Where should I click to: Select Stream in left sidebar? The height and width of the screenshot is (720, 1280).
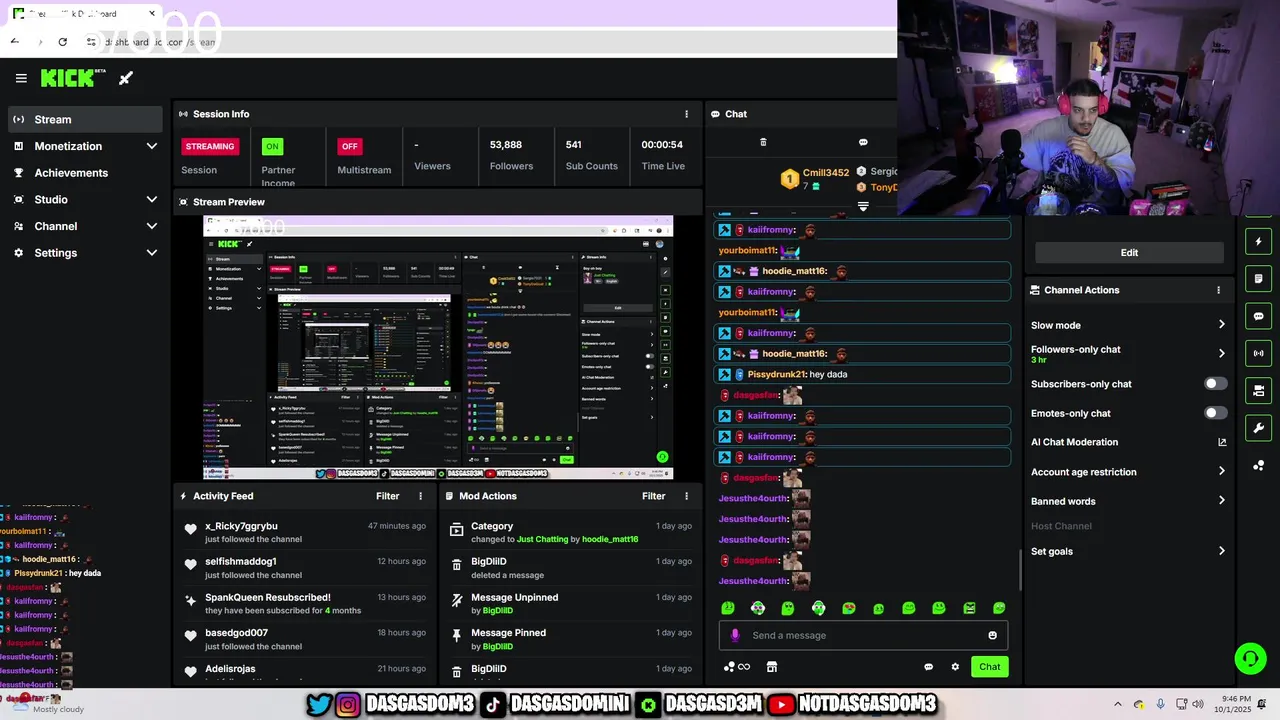point(84,119)
